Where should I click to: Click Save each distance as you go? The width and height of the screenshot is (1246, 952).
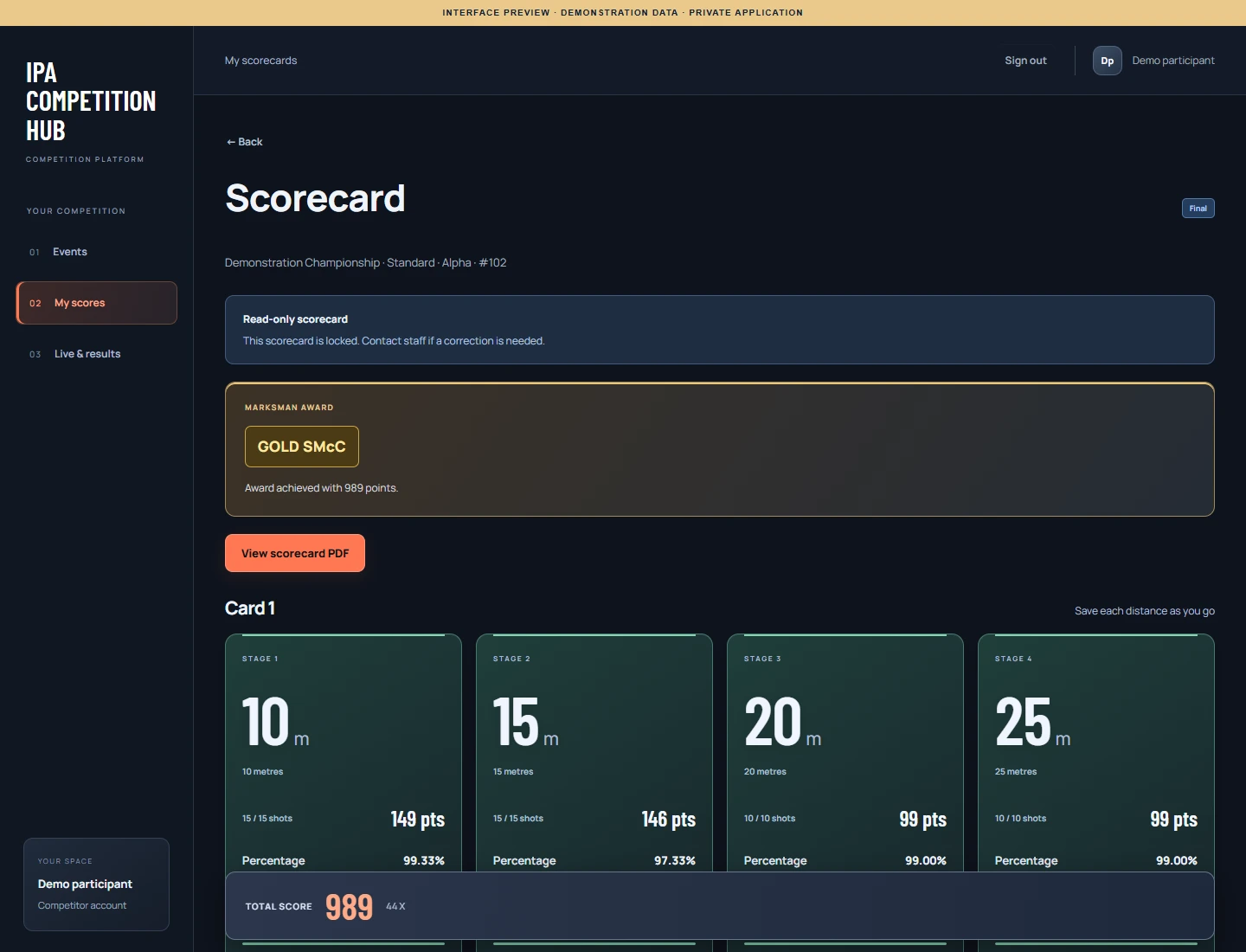click(1145, 611)
